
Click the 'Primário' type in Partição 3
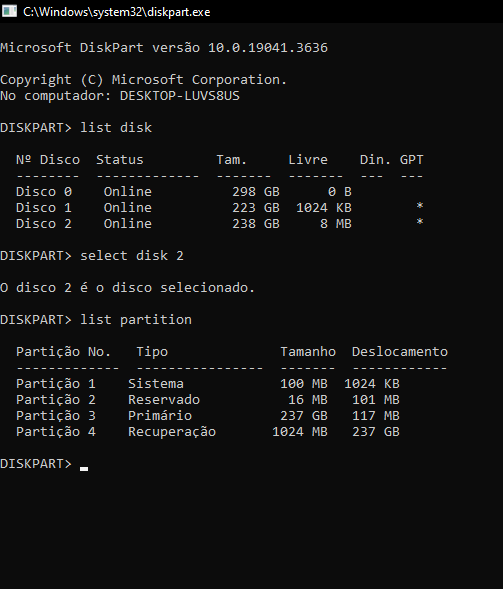point(160,416)
